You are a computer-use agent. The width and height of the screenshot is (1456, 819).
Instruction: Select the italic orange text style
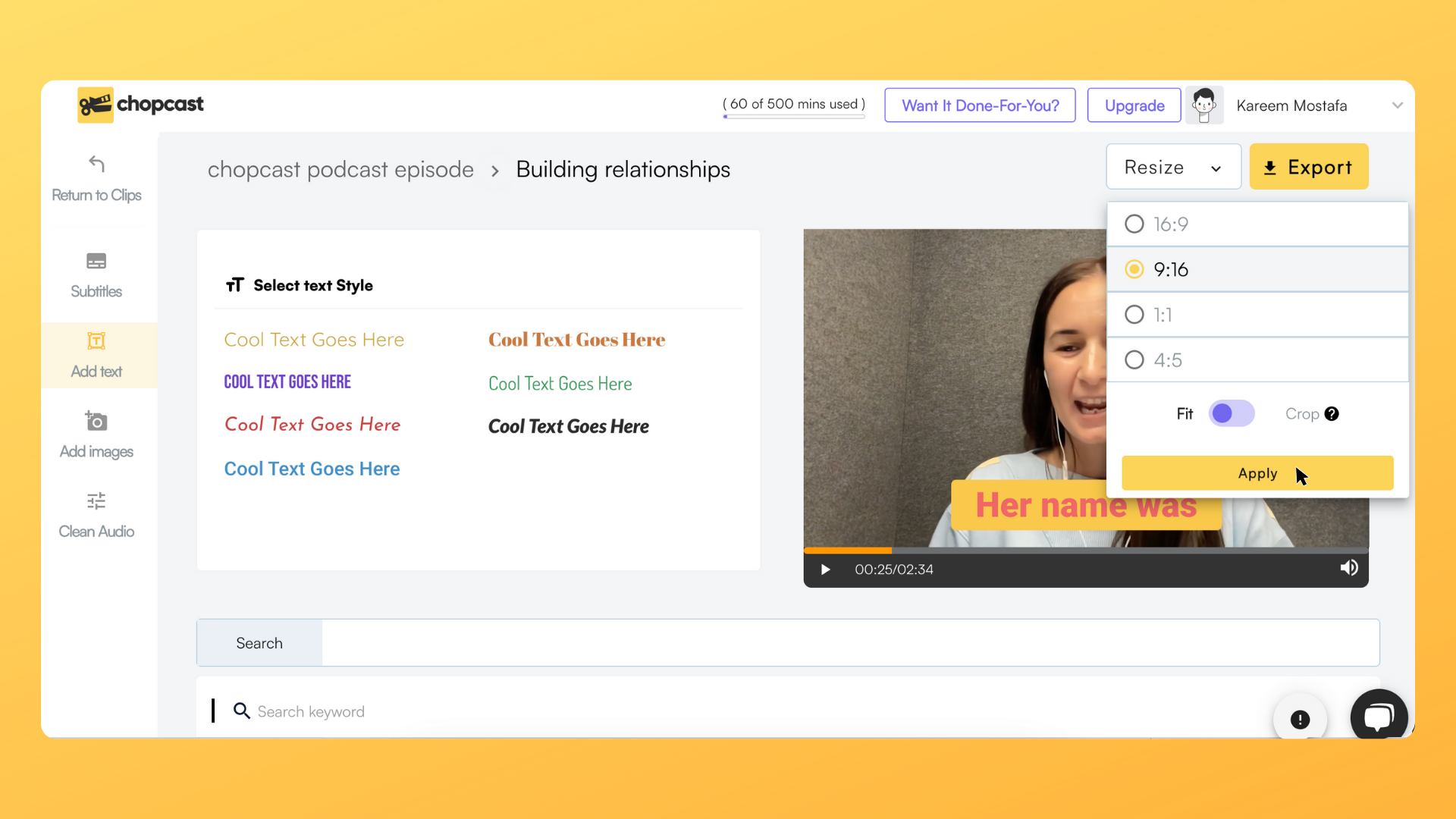pyautogui.click(x=313, y=424)
